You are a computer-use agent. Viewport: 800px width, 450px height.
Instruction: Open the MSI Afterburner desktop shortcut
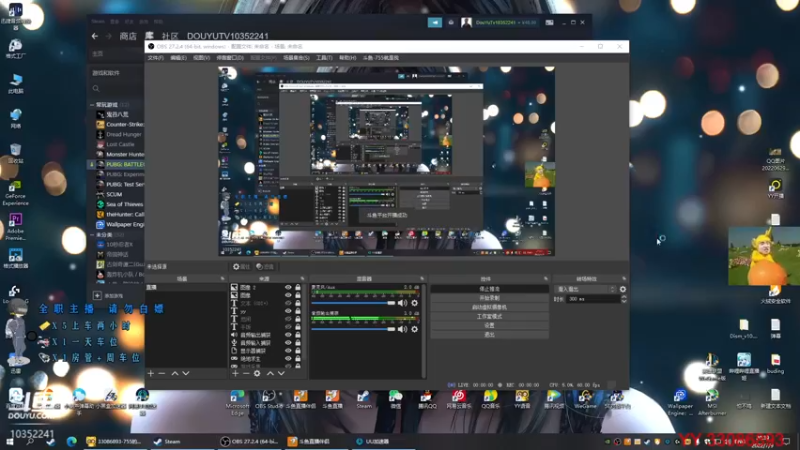click(x=712, y=402)
